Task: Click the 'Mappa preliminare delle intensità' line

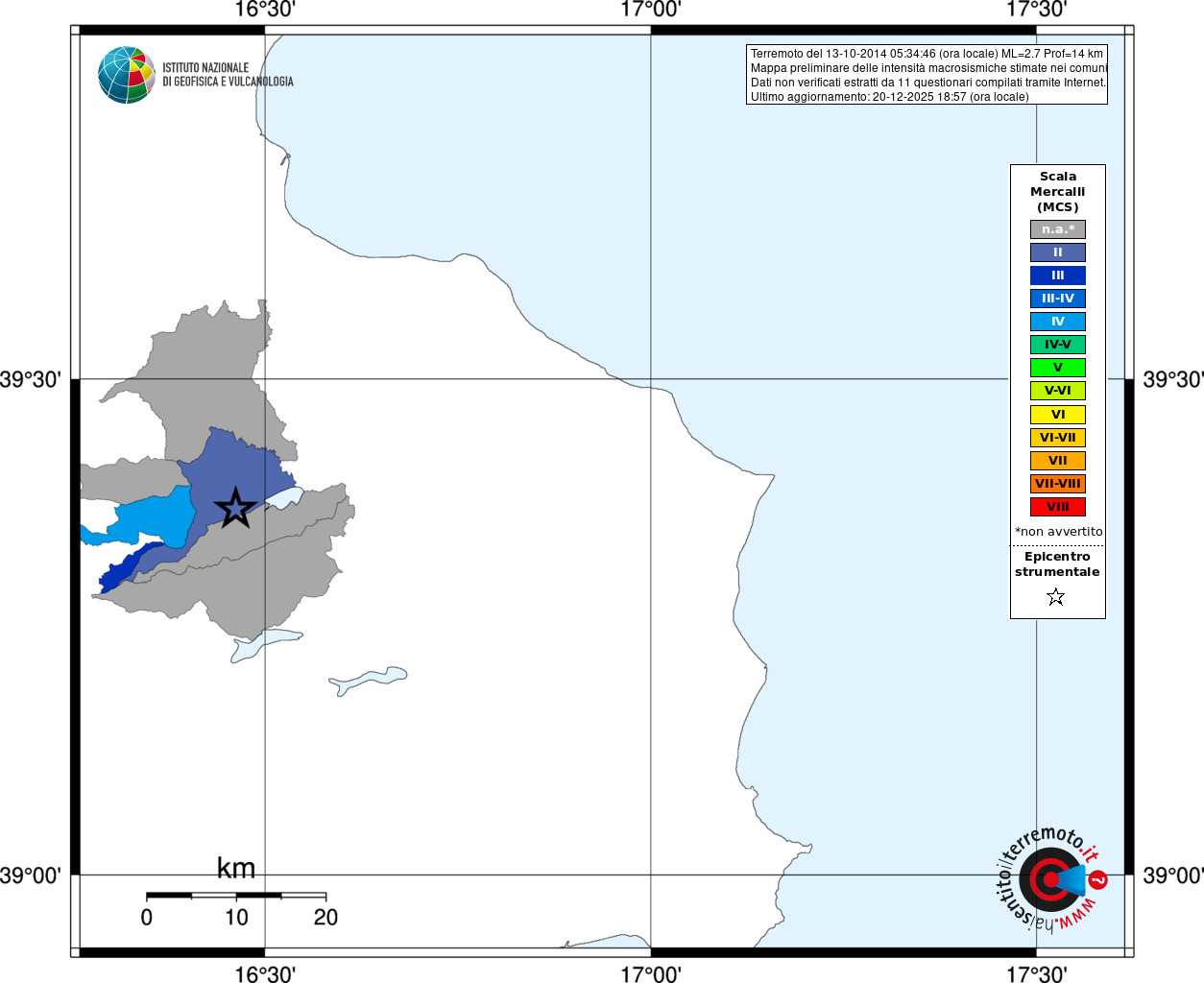Action: click(928, 68)
